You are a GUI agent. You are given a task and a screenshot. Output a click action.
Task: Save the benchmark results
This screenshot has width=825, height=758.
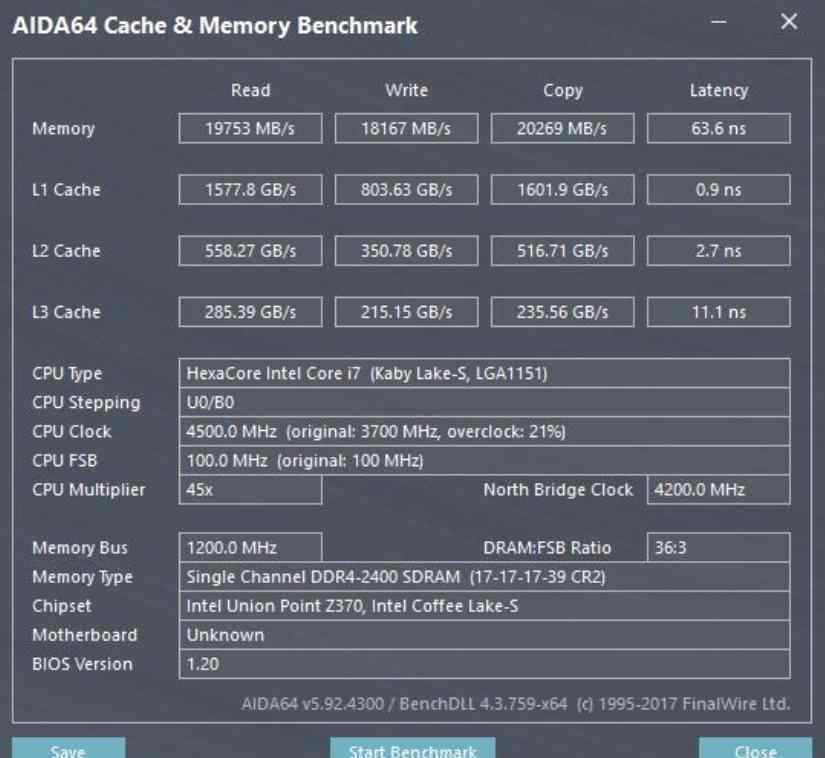68,747
